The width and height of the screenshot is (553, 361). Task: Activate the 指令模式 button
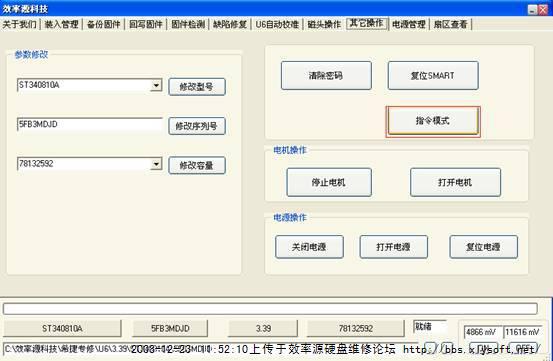[x=433, y=121]
